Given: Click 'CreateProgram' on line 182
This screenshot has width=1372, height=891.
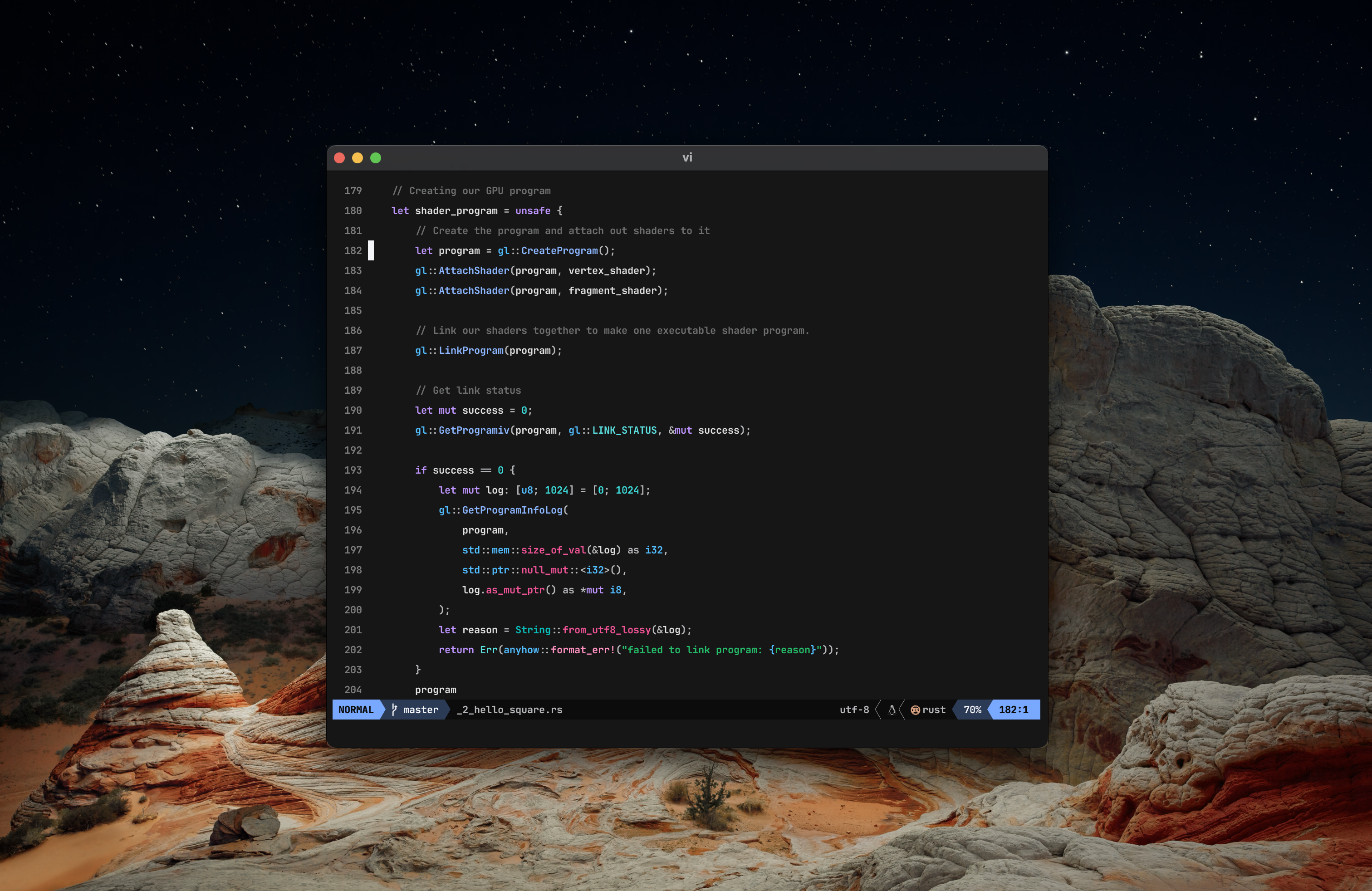Looking at the screenshot, I should (x=560, y=251).
